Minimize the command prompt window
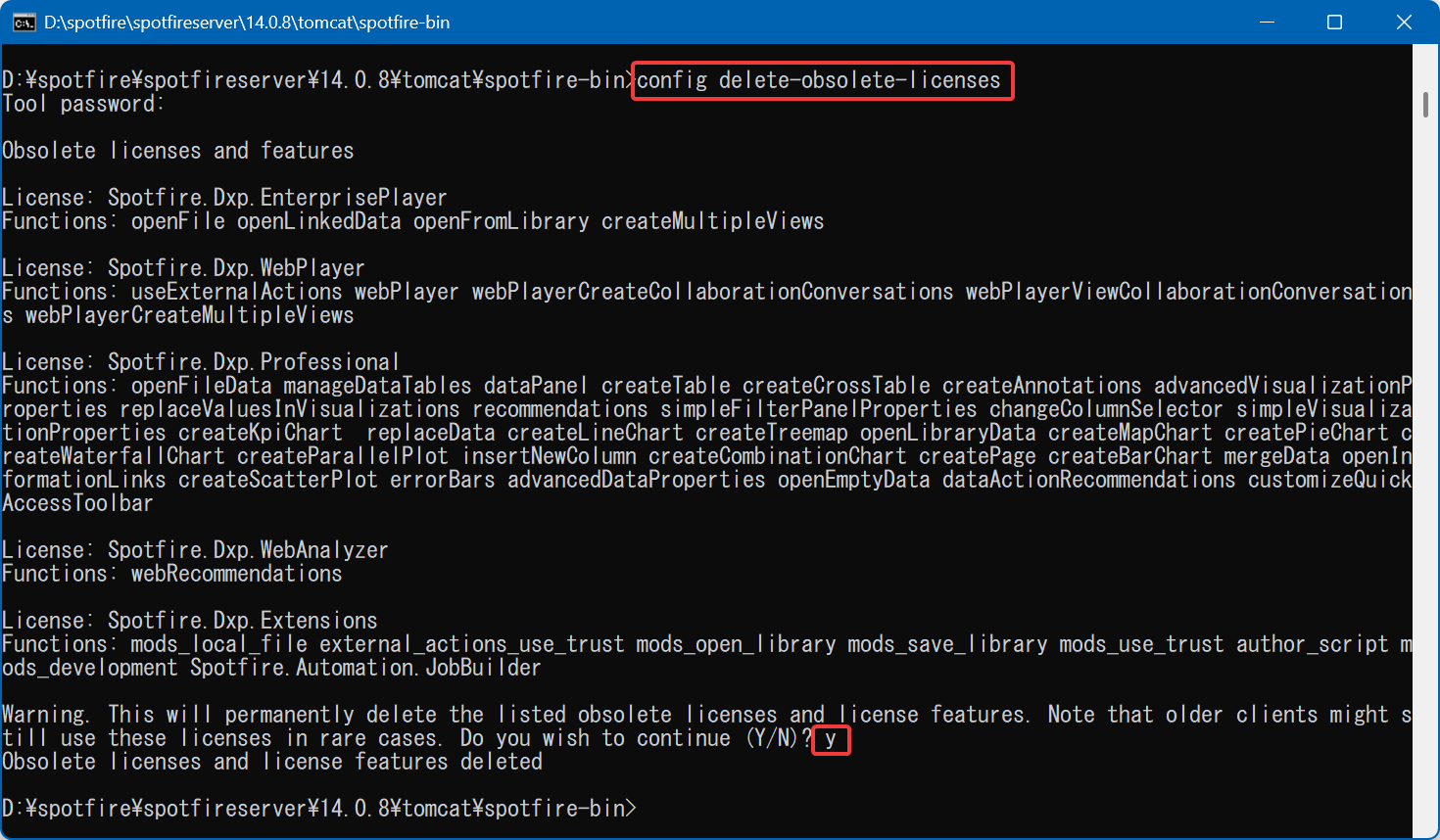The width and height of the screenshot is (1440, 840). (x=1267, y=23)
